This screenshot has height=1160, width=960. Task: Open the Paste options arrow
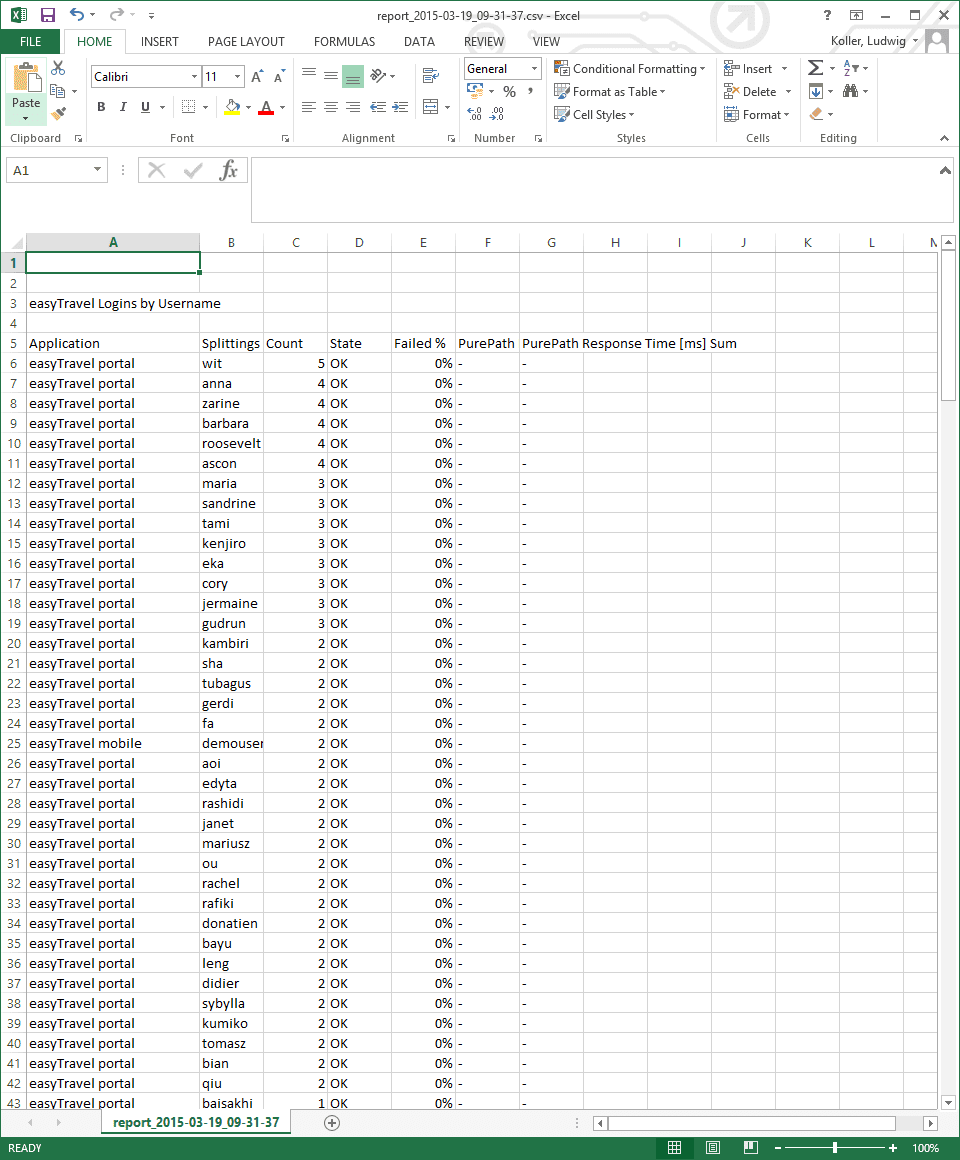[26, 118]
